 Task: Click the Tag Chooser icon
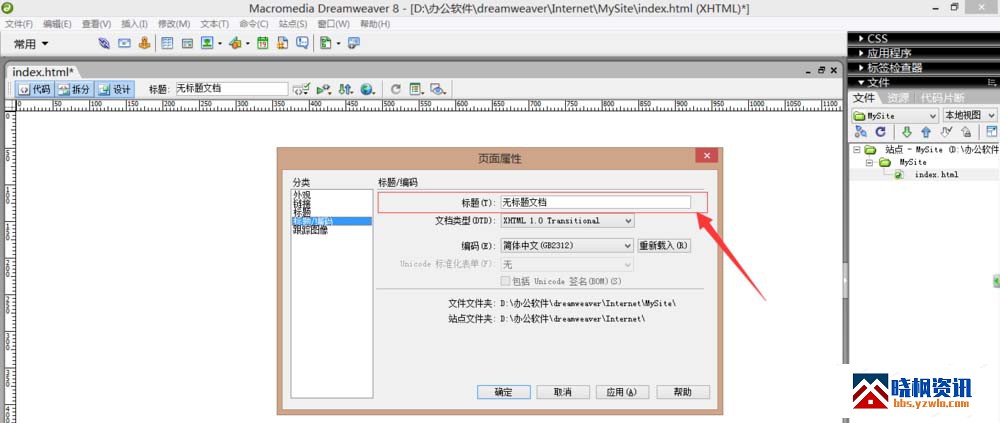(354, 43)
